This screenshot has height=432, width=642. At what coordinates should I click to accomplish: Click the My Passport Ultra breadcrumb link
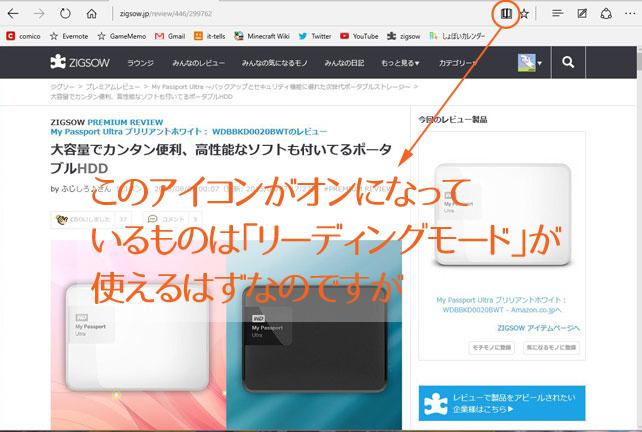coord(281,86)
